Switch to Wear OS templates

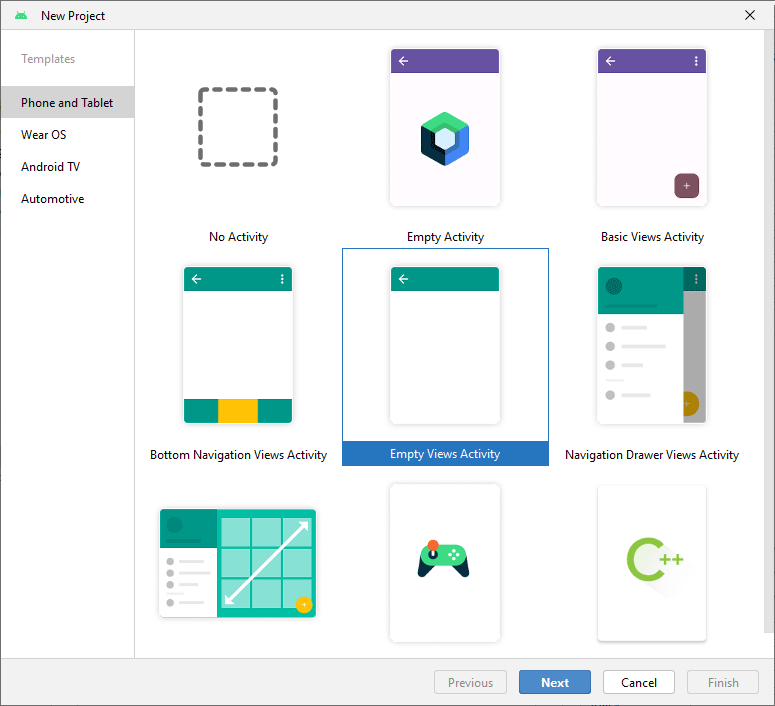tap(67, 134)
